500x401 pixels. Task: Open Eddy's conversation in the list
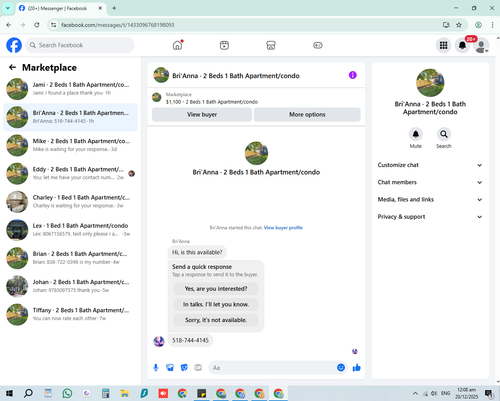point(70,174)
